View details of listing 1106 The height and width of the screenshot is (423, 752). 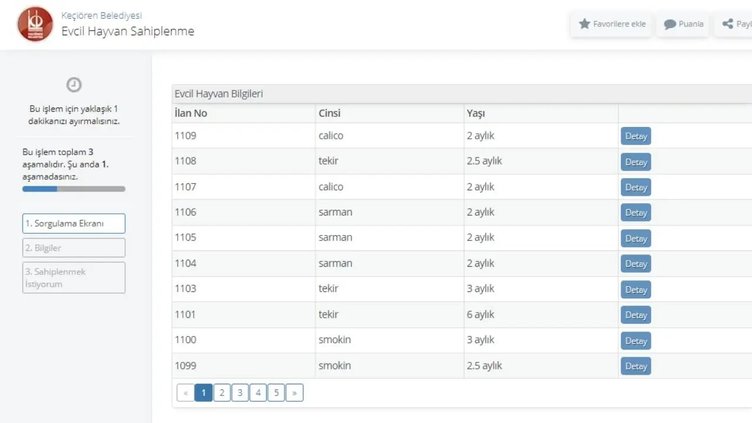pos(635,213)
